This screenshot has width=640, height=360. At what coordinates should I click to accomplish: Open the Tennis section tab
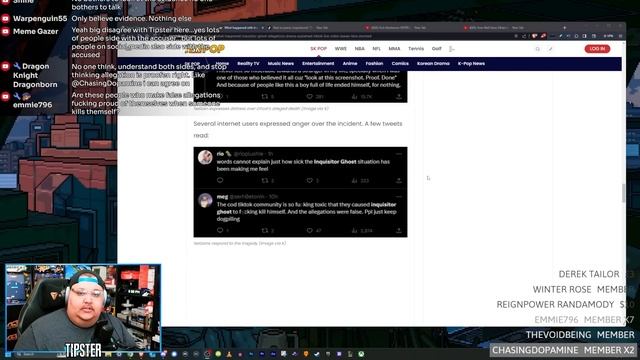pyautogui.click(x=416, y=49)
